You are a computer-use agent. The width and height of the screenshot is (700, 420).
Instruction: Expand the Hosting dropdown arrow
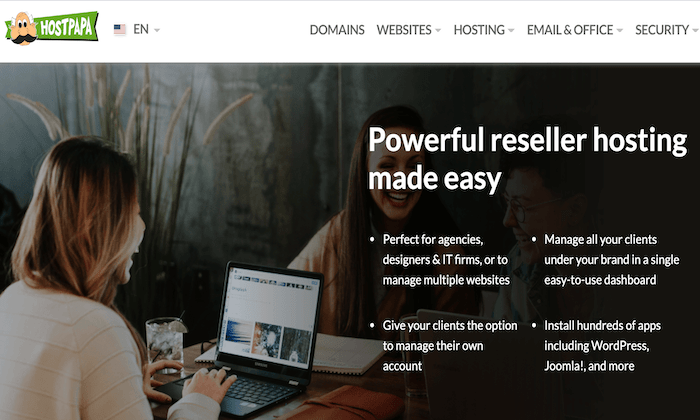point(511,31)
